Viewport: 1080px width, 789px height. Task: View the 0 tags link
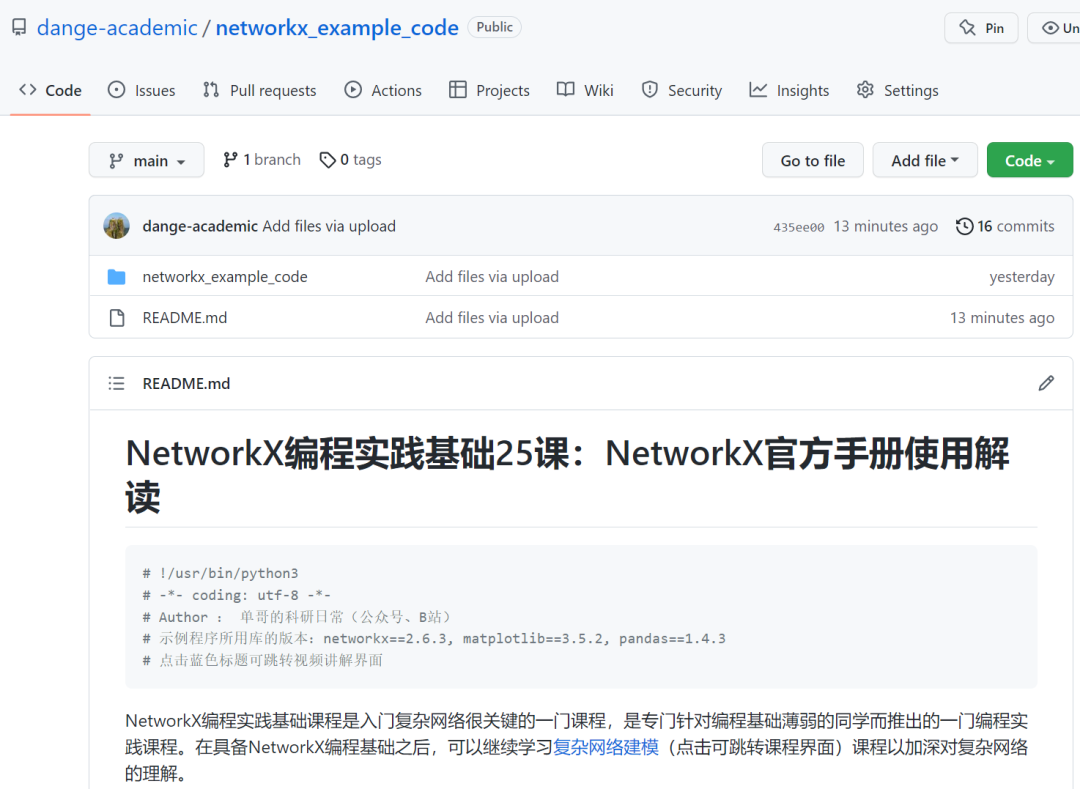[x=351, y=160]
